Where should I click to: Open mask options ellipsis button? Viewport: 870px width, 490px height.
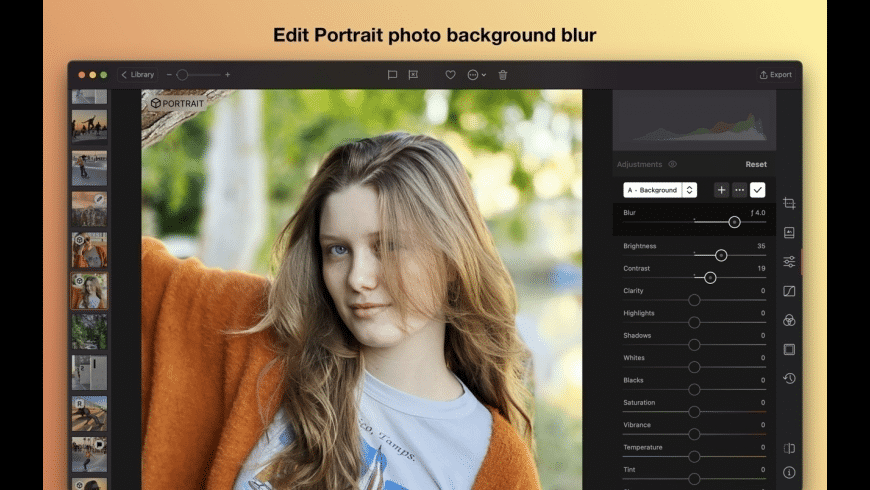point(740,190)
